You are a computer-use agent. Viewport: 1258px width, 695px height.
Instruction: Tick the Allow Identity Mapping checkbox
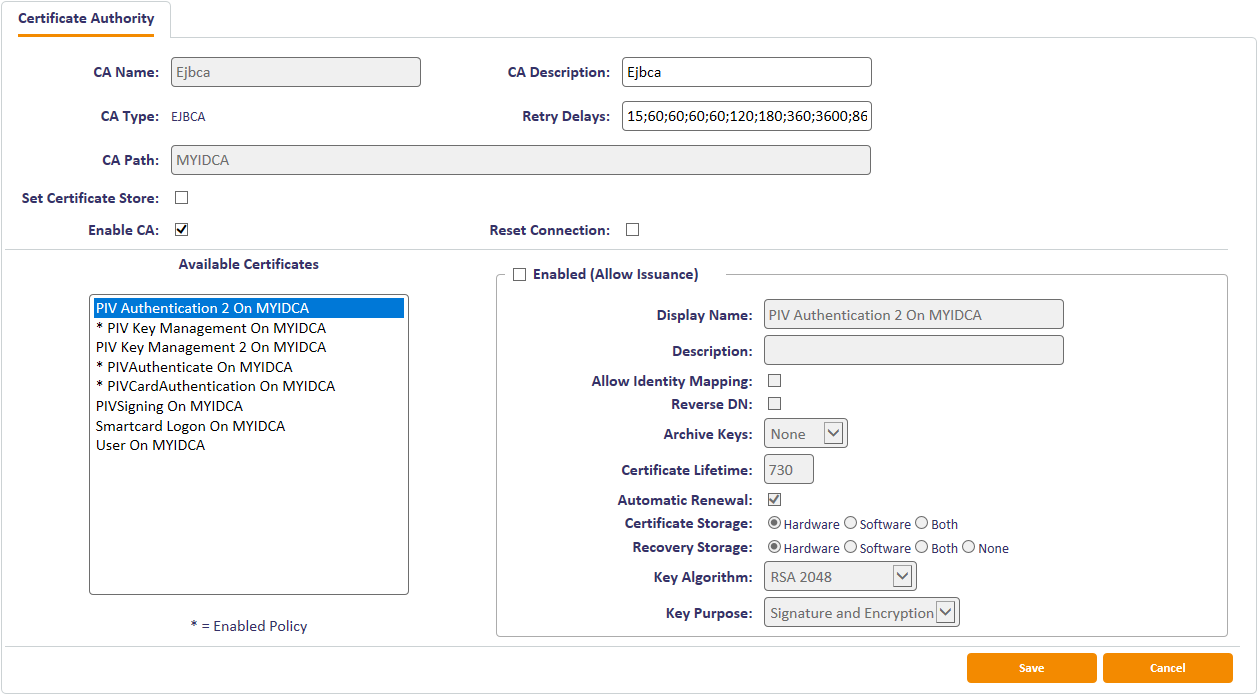774,381
